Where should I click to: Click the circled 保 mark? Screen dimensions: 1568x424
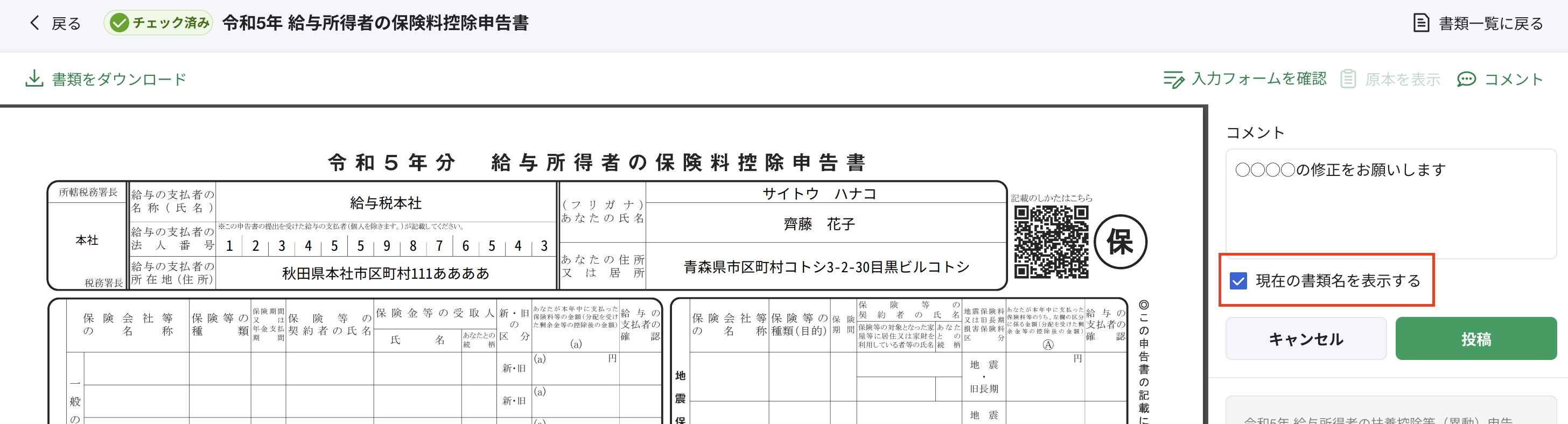coord(1121,242)
